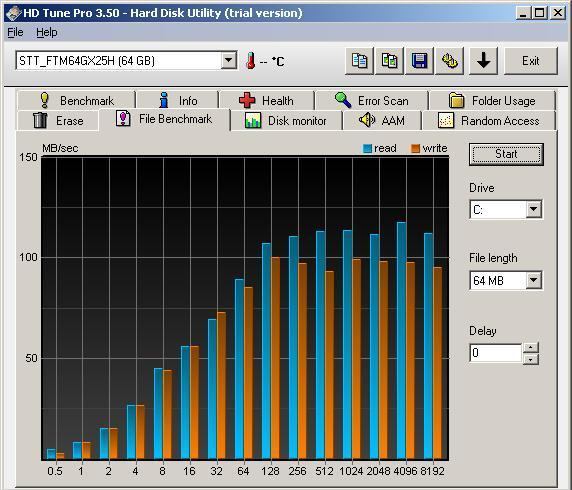Click the HD Tune title bar icon
The height and width of the screenshot is (490, 572).
coord(13,13)
